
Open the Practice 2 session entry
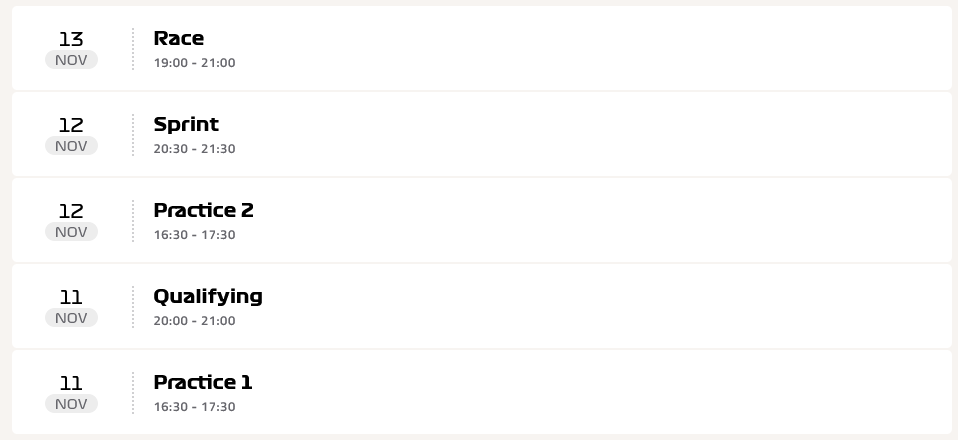[x=481, y=221]
